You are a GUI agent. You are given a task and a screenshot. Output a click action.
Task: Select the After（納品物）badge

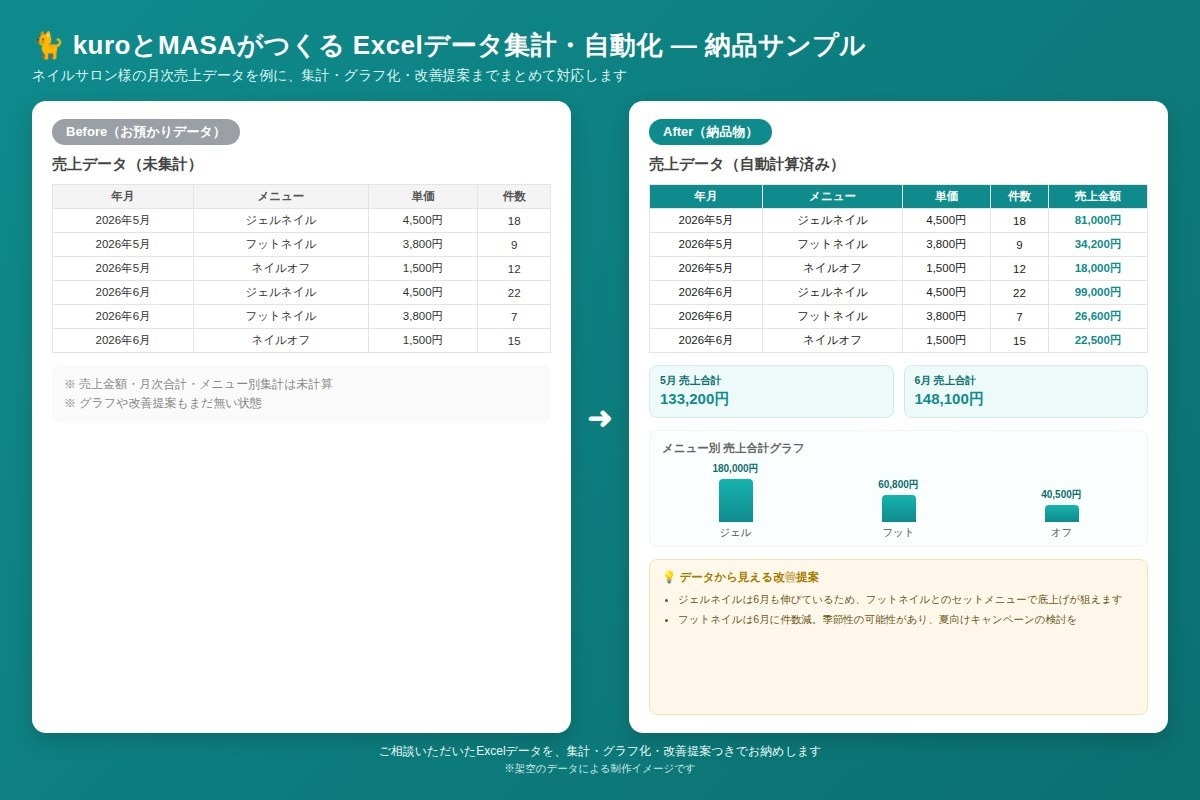click(x=710, y=132)
